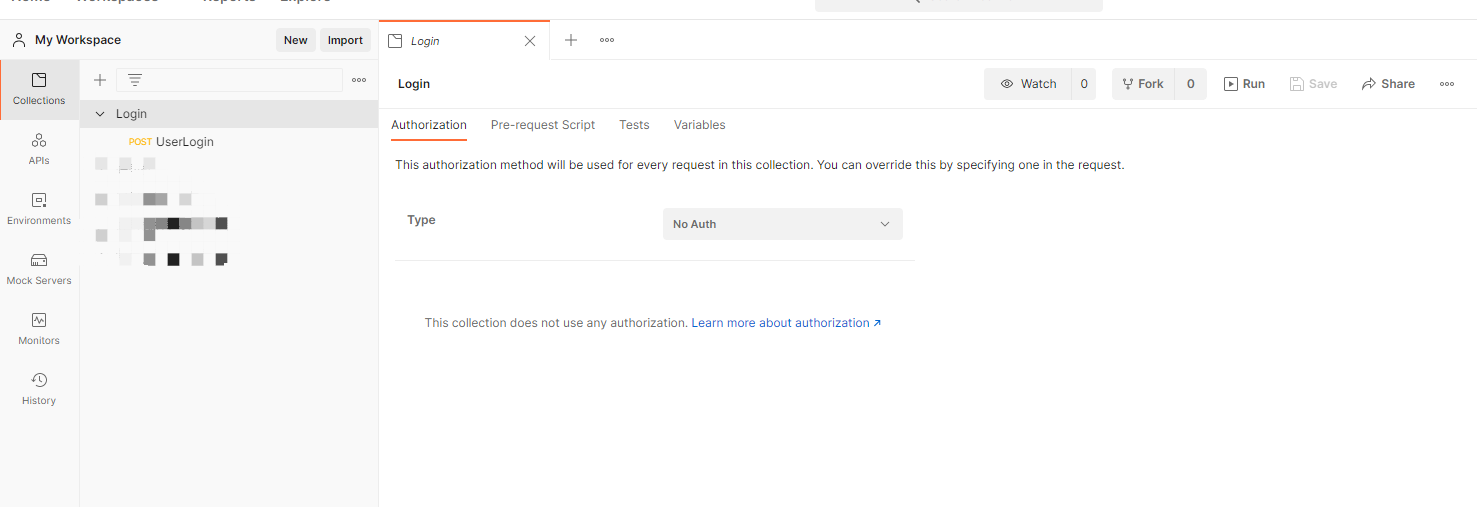Select the Login collection in sidebar

click(x=229, y=114)
